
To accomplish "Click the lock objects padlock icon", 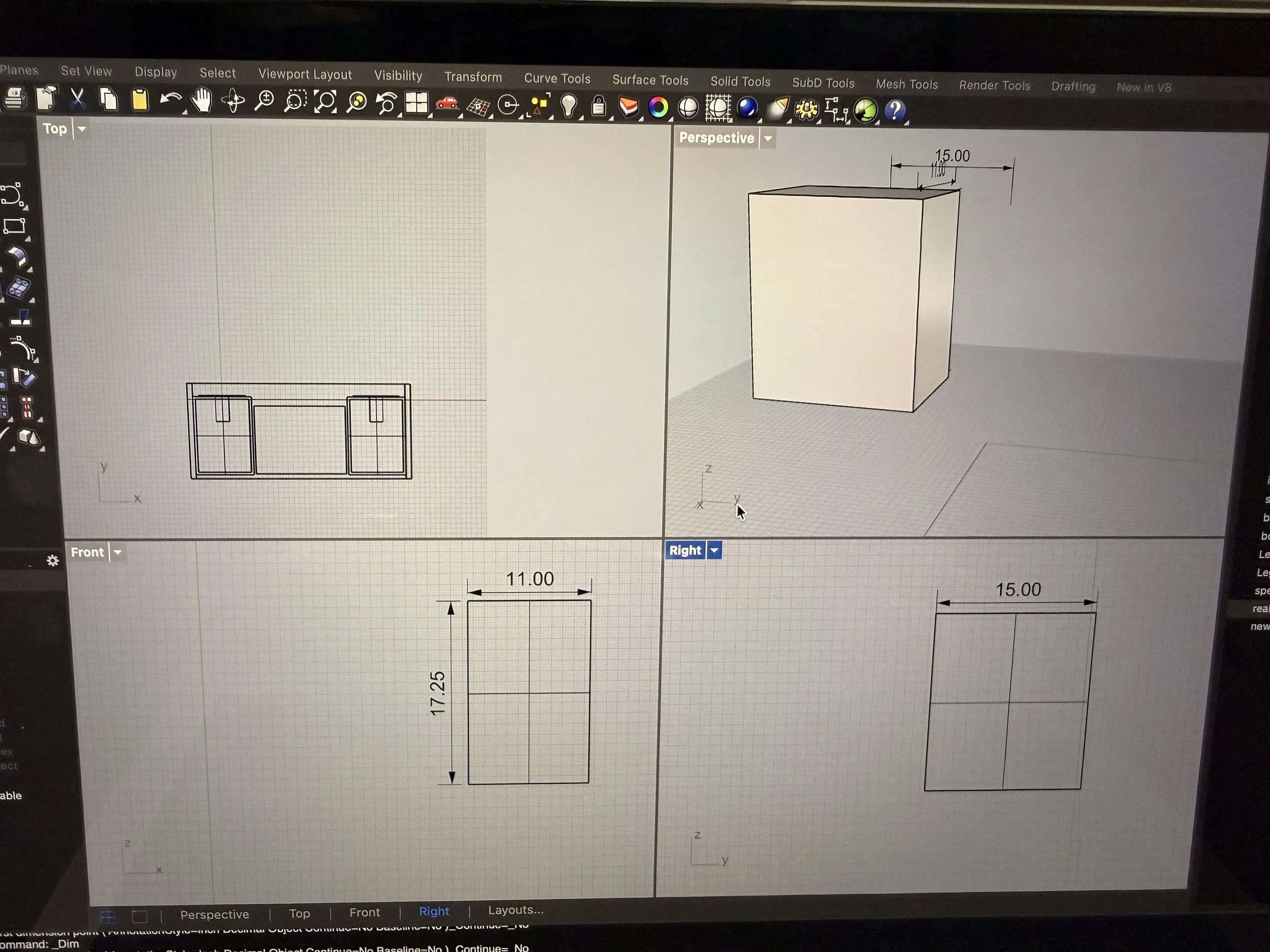I will click(x=598, y=106).
